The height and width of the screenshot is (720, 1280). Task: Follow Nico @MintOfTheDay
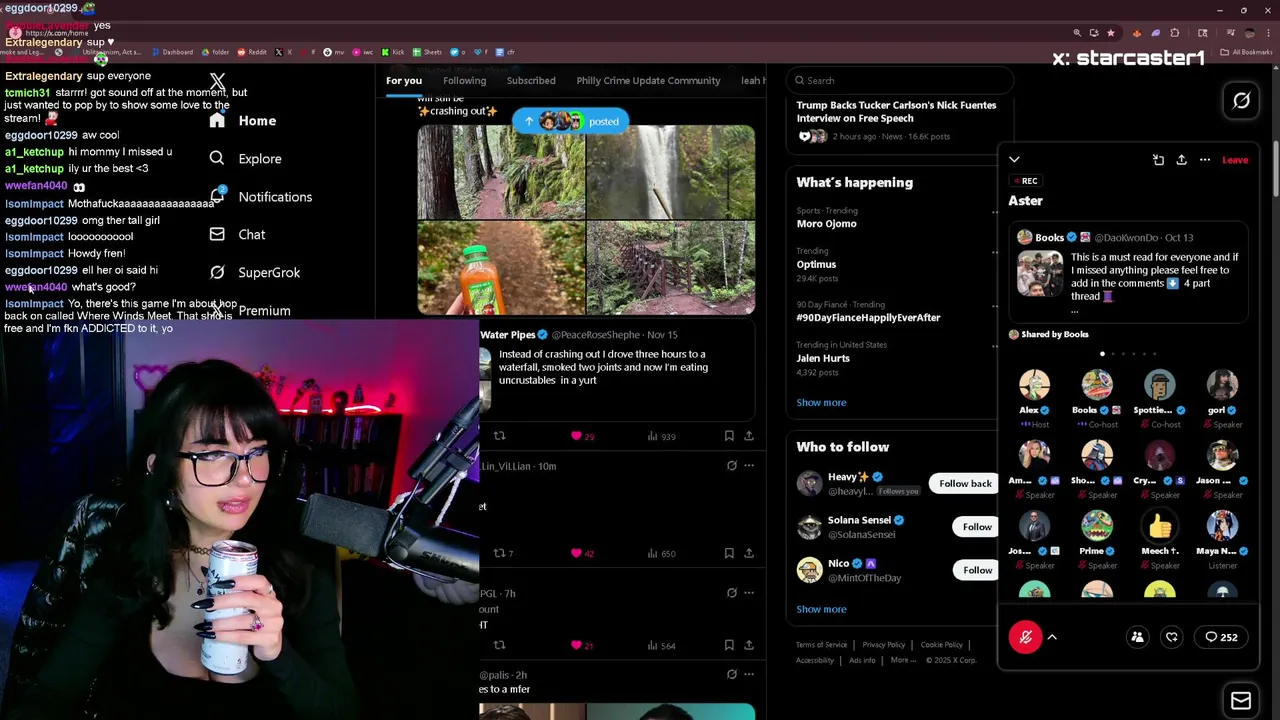pyautogui.click(x=977, y=570)
